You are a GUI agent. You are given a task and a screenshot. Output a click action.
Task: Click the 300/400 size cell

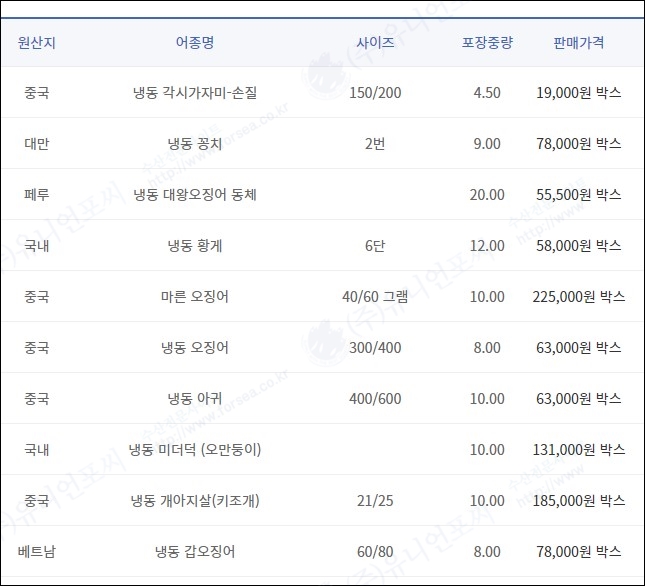(375, 347)
